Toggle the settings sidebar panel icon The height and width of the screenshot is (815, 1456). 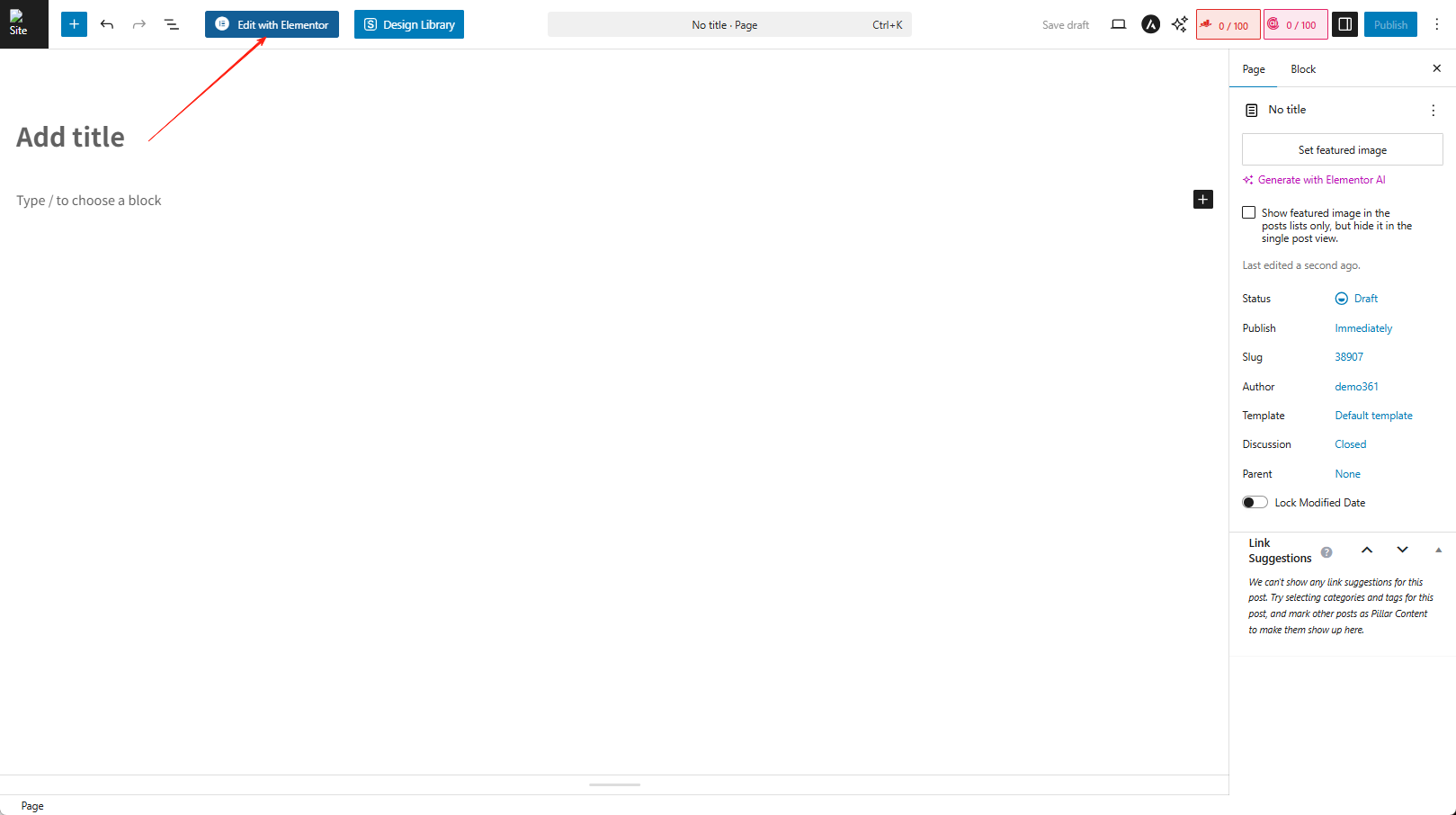(x=1344, y=24)
